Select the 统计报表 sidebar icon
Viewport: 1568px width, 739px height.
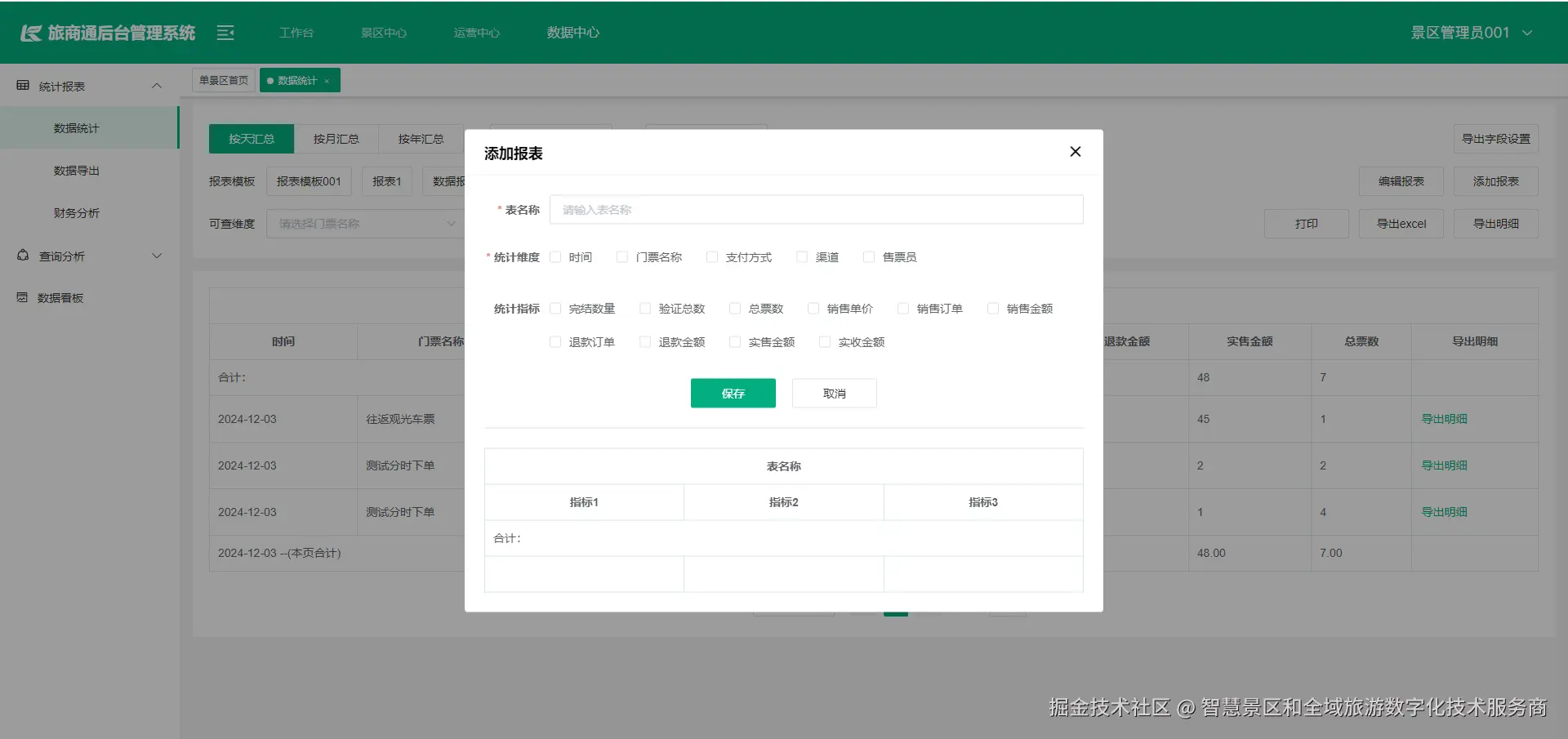click(22, 85)
